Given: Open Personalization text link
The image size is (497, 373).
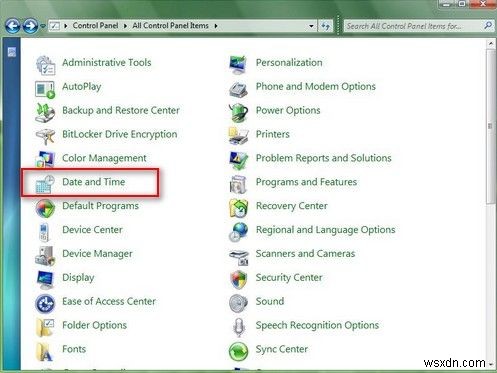Looking at the screenshot, I should (289, 63).
